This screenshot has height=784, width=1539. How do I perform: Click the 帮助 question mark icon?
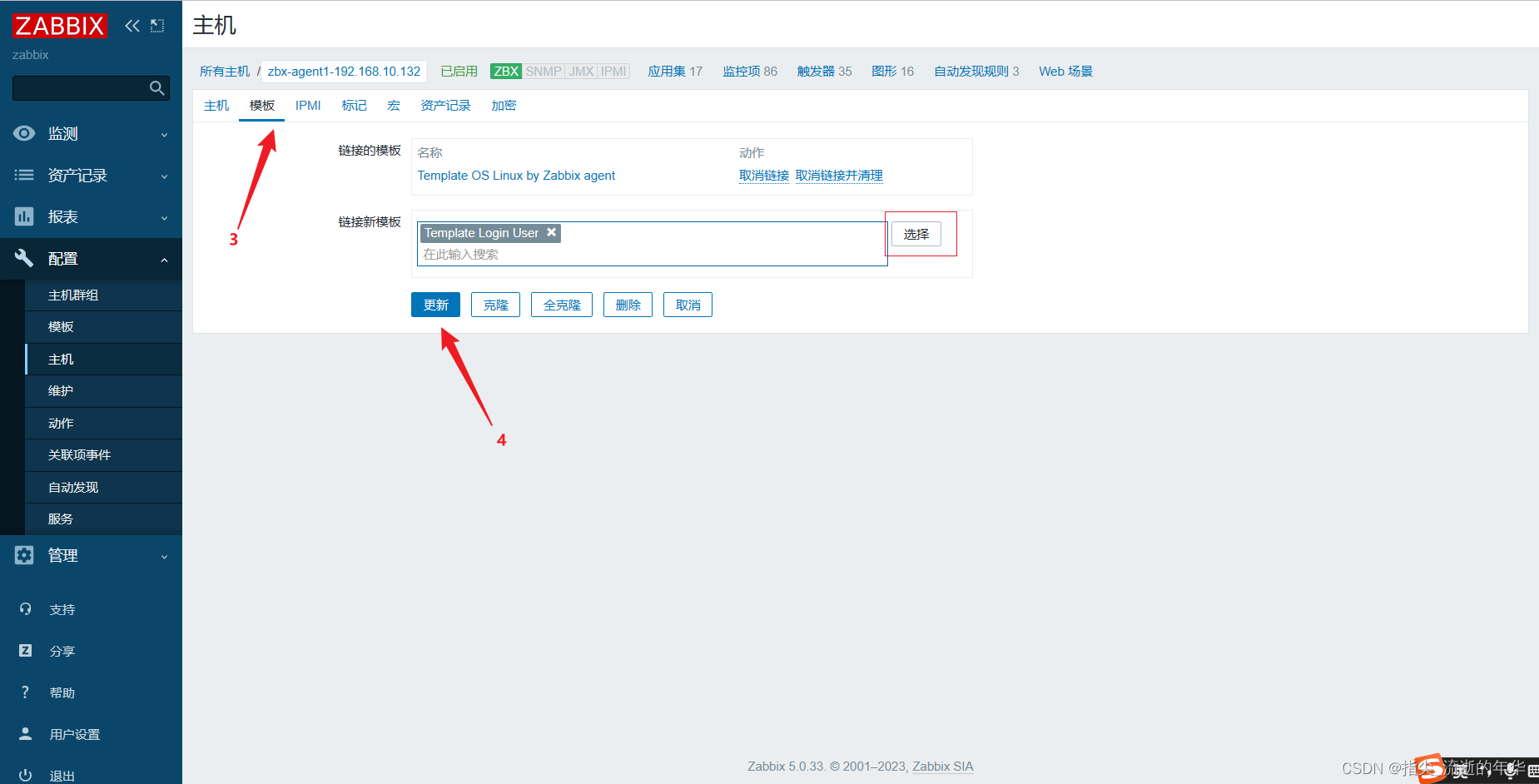click(25, 692)
